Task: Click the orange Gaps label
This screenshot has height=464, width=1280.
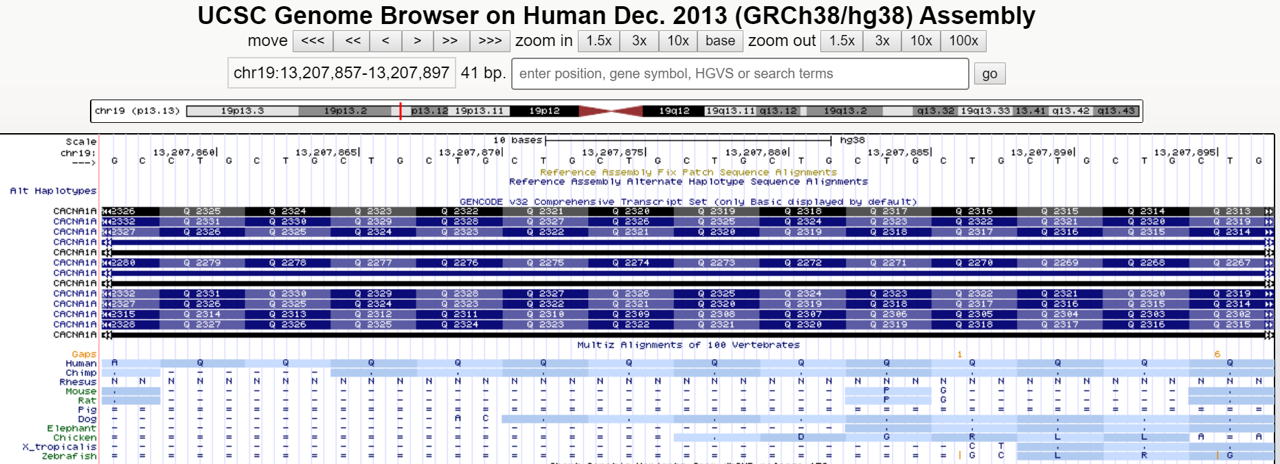Action: coord(84,354)
